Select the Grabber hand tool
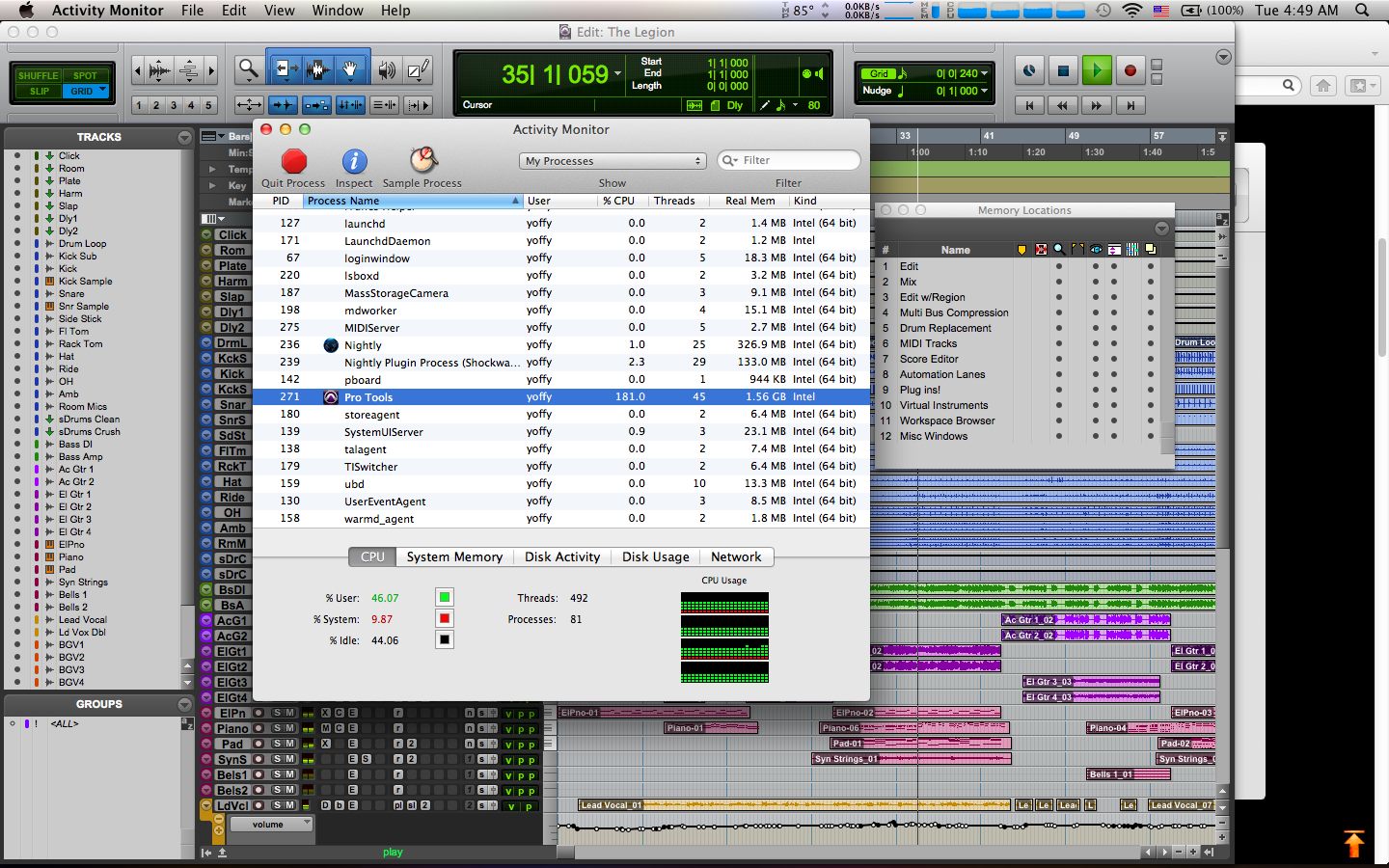This screenshot has height=868, width=1389. click(x=351, y=69)
